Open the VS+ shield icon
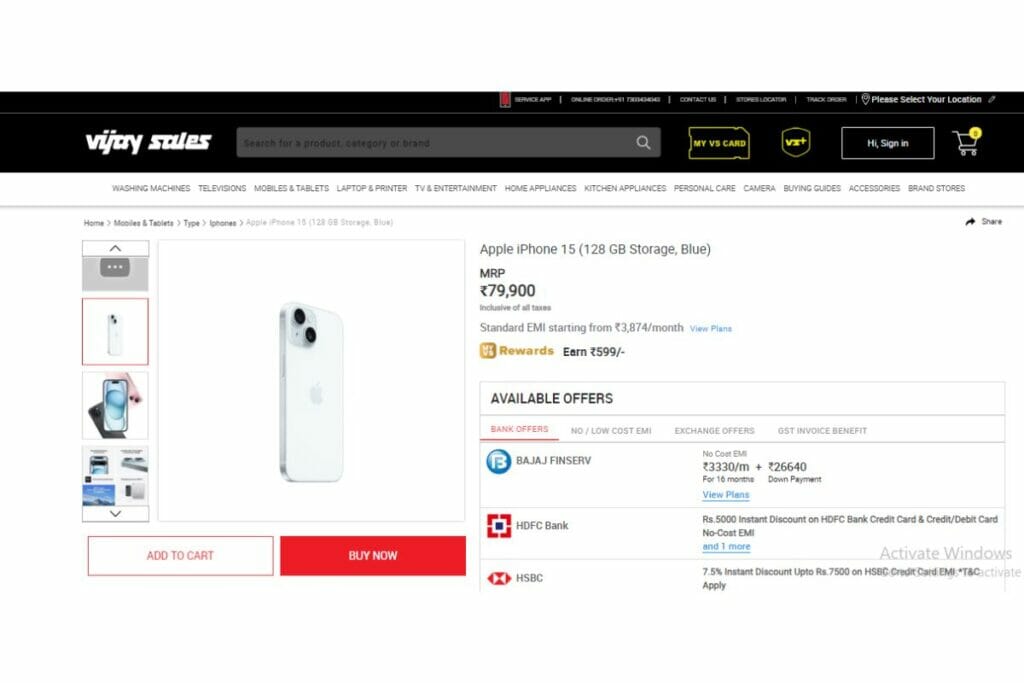The width and height of the screenshot is (1024, 683). [x=795, y=142]
